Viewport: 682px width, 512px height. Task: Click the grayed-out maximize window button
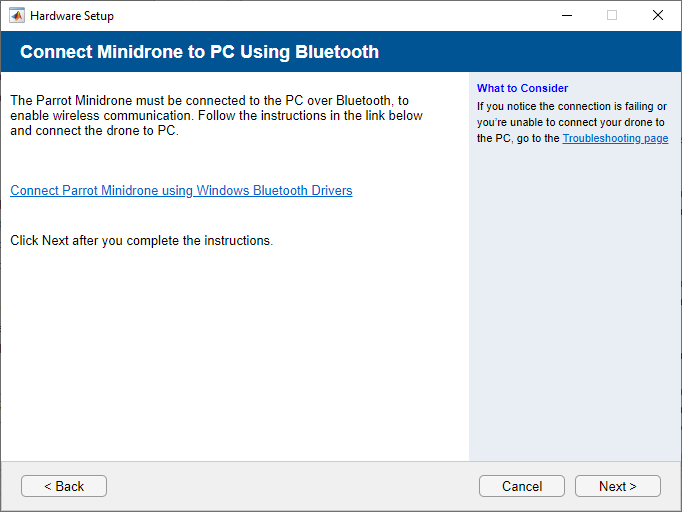pos(612,15)
